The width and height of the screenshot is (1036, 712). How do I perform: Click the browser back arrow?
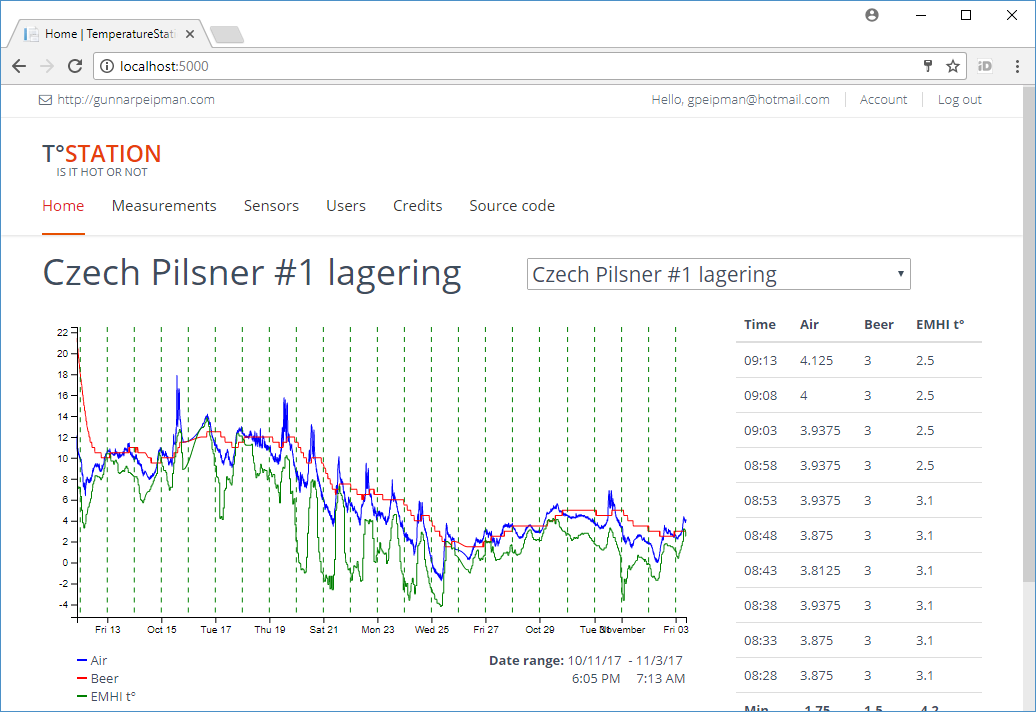tap(19, 66)
